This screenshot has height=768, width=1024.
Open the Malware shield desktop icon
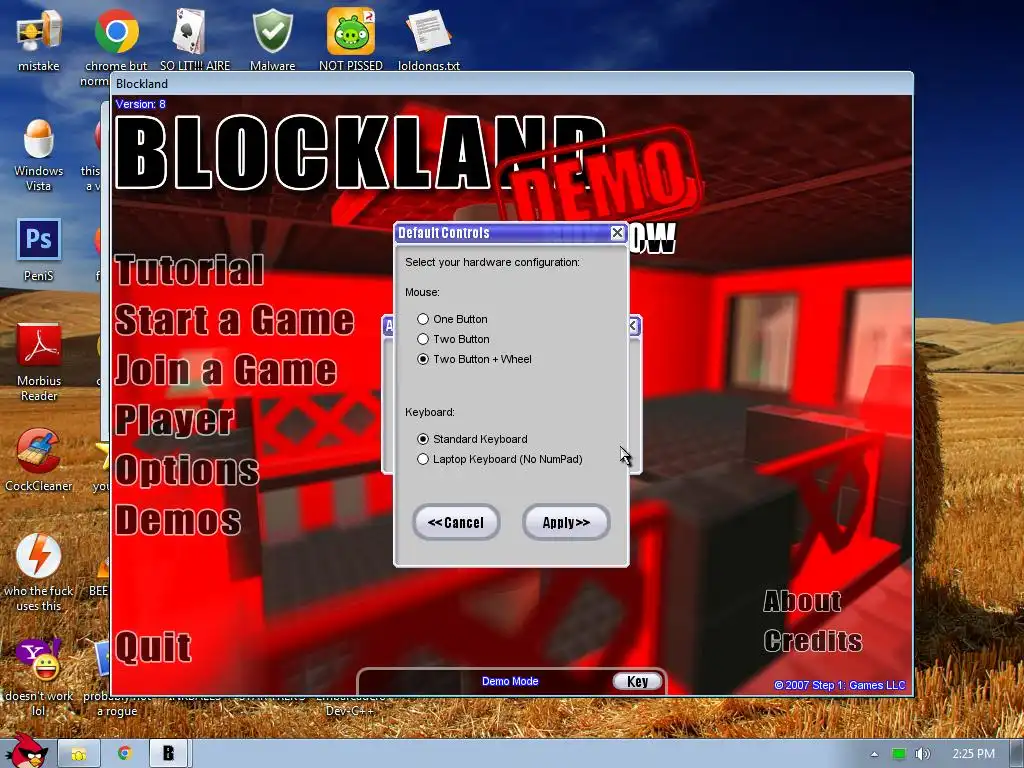click(x=272, y=39)
